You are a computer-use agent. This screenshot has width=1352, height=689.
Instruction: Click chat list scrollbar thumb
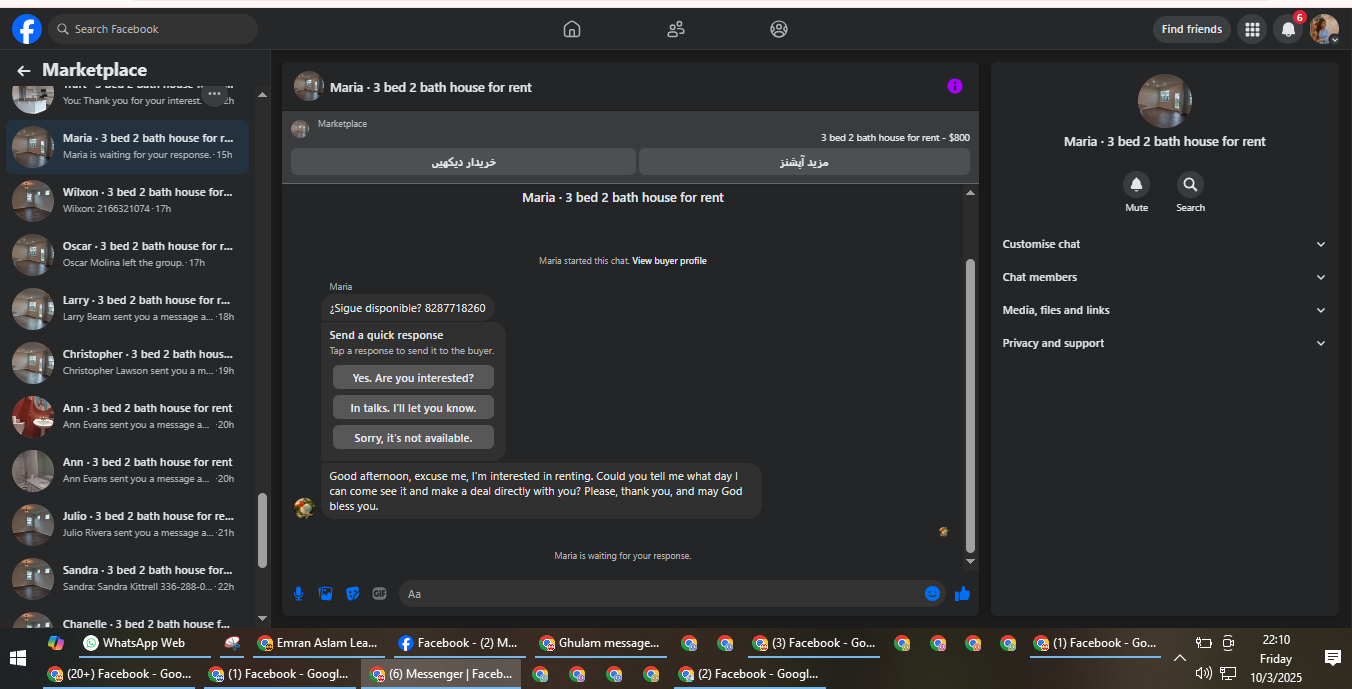263,530
